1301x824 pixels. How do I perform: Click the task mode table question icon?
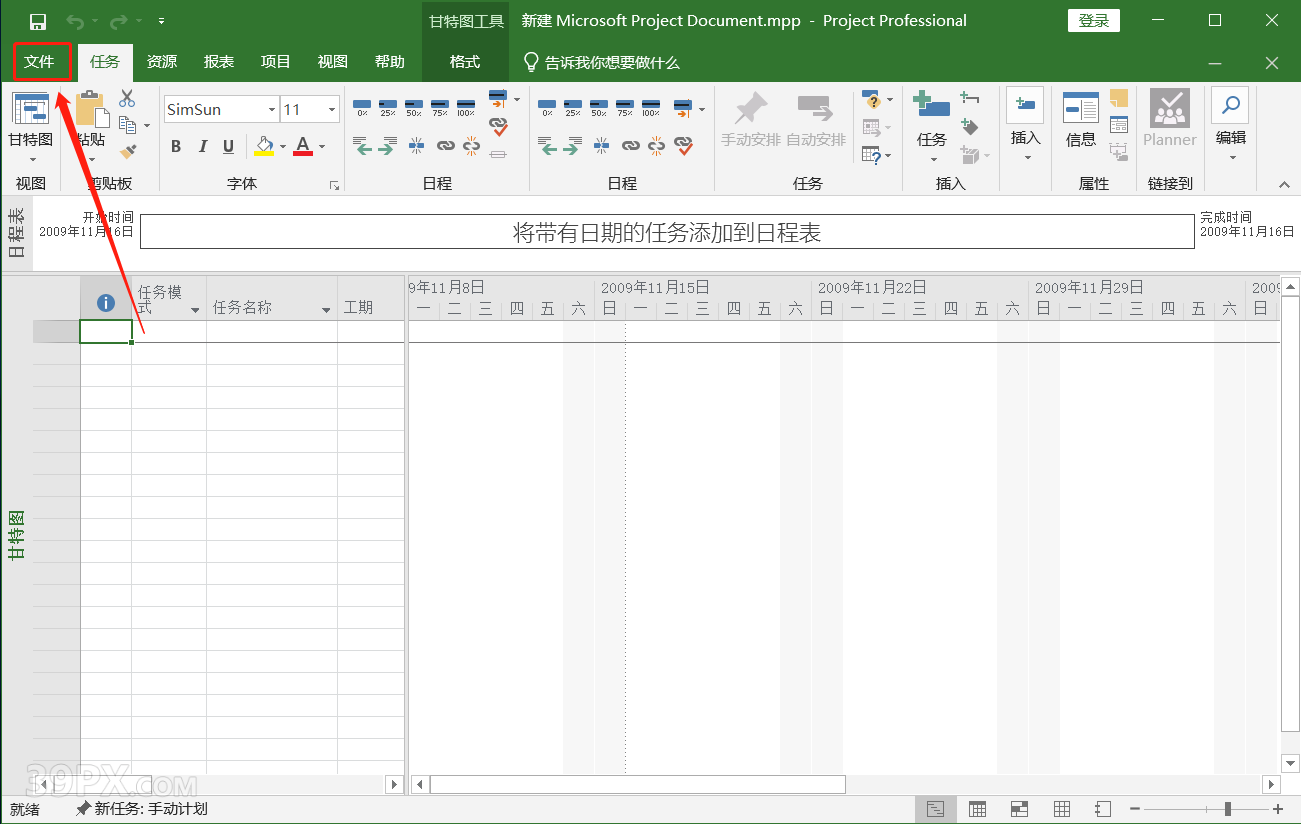click(x=871, y=155)
